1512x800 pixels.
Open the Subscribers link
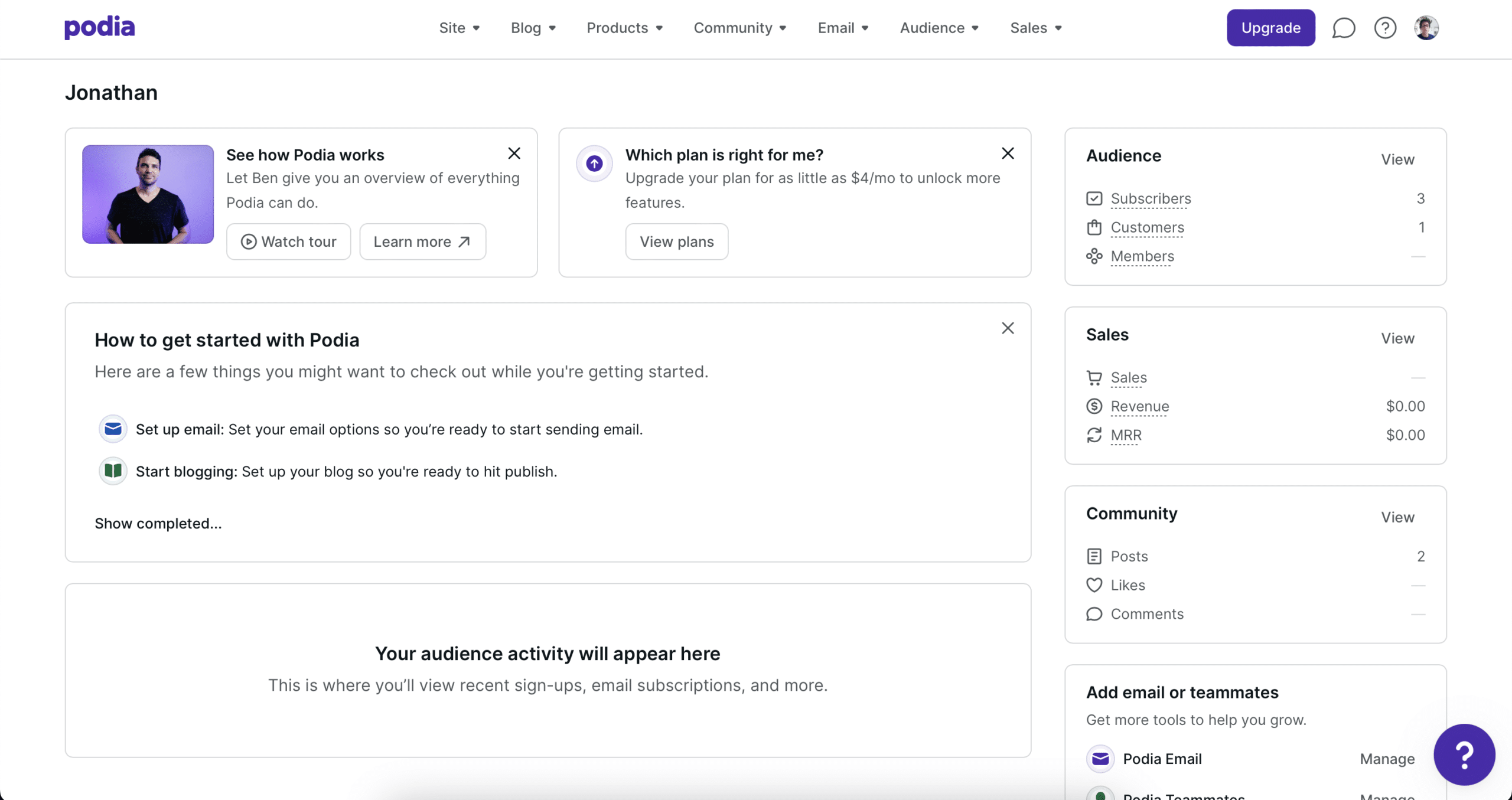click(1151, 198)
